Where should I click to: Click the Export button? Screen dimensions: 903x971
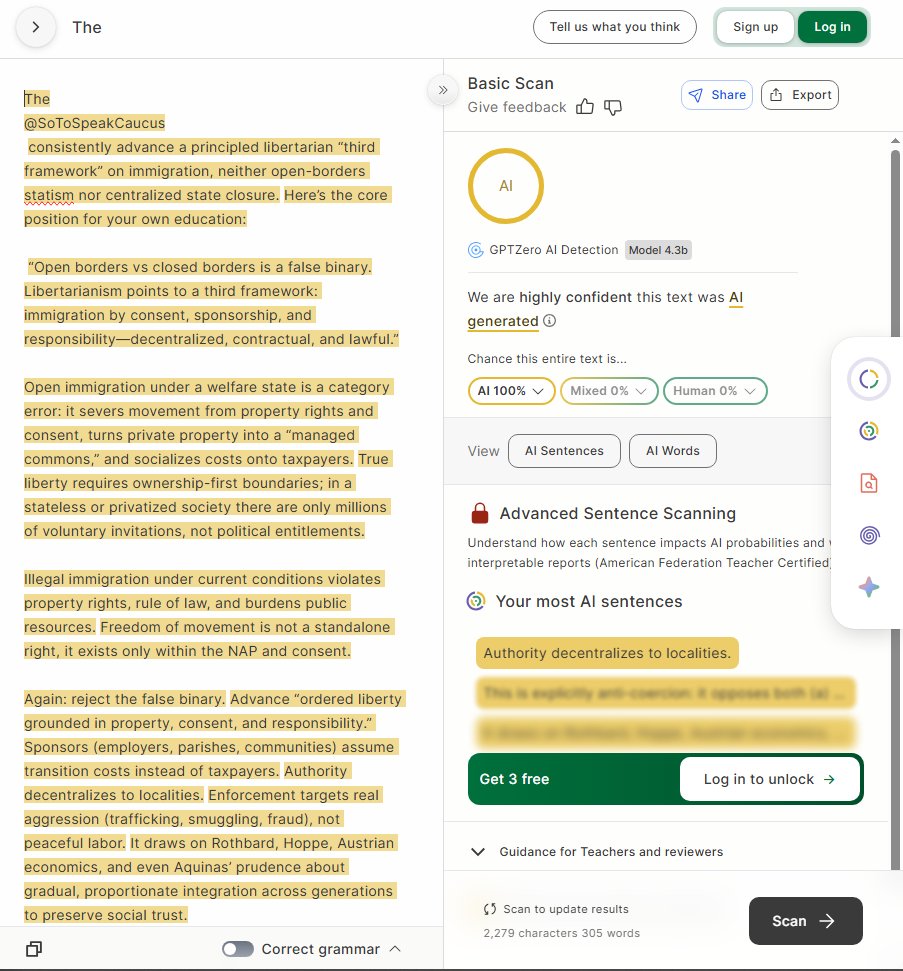click(x=800, y=95)
